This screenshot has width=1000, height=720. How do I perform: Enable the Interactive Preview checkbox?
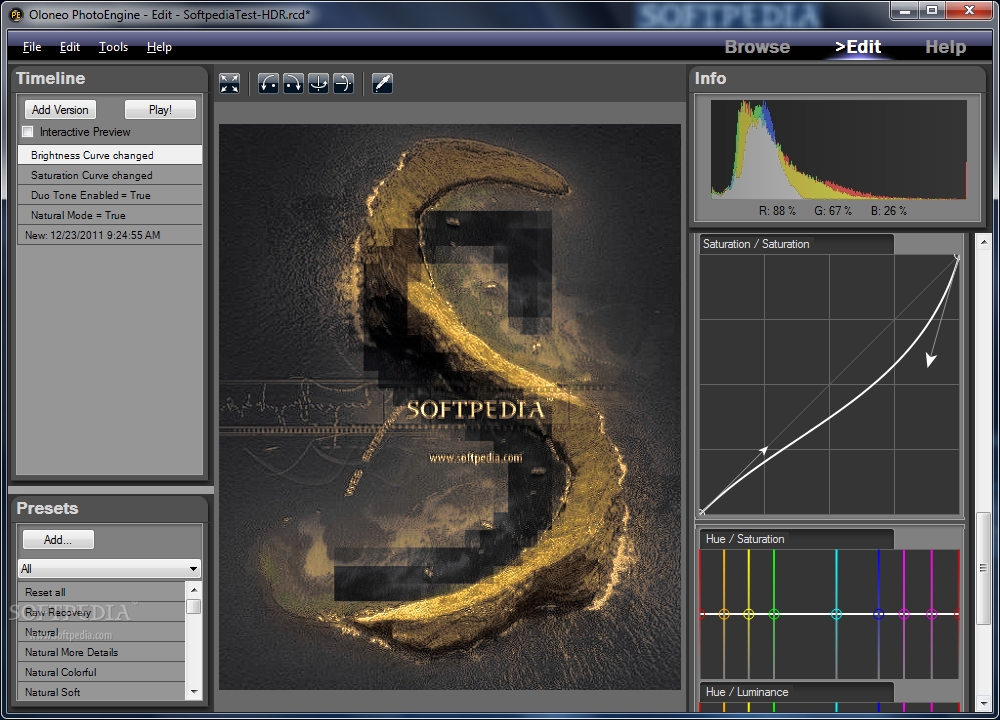27,132
